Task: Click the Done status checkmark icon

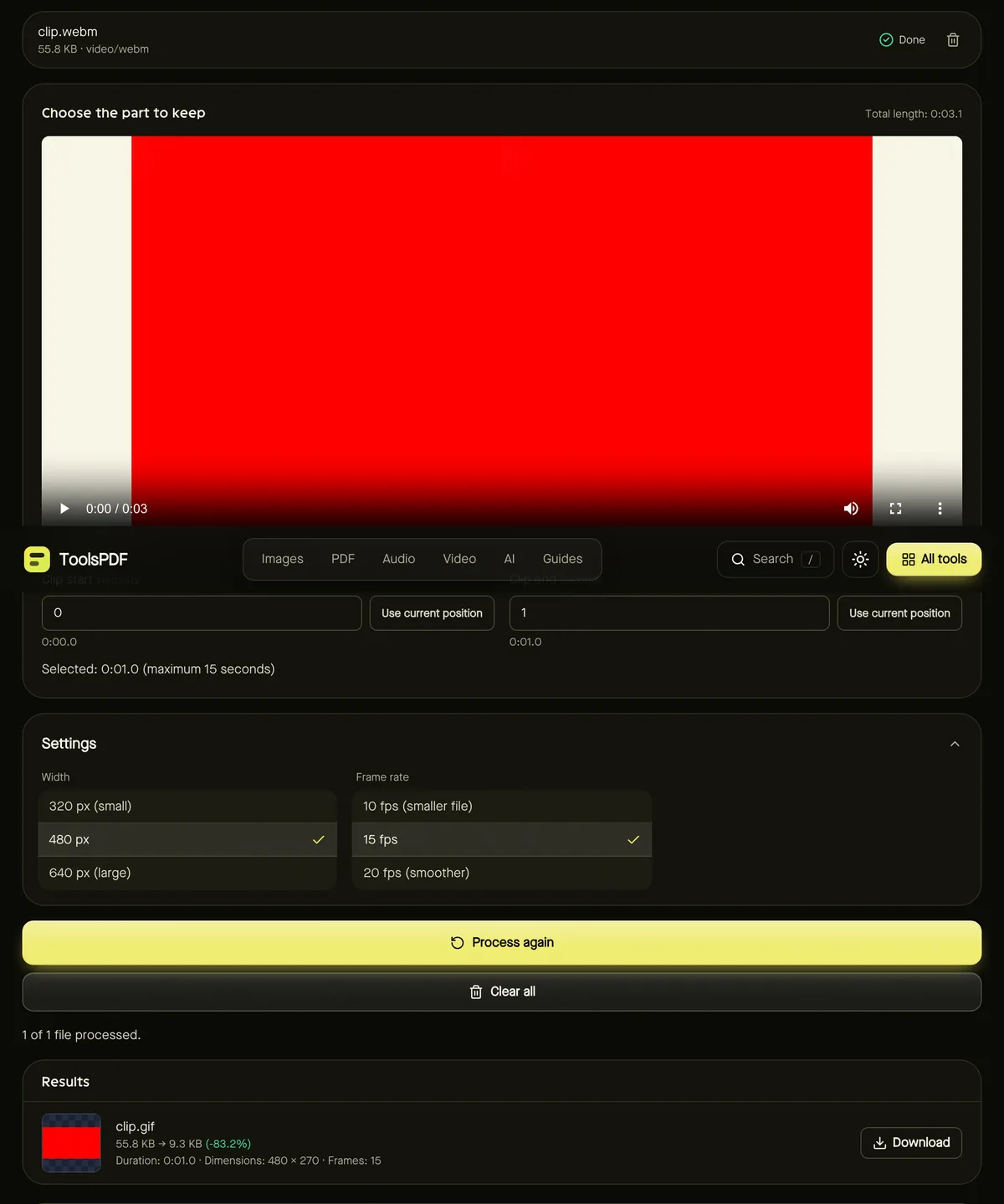Action: click(x=886, y=40)
